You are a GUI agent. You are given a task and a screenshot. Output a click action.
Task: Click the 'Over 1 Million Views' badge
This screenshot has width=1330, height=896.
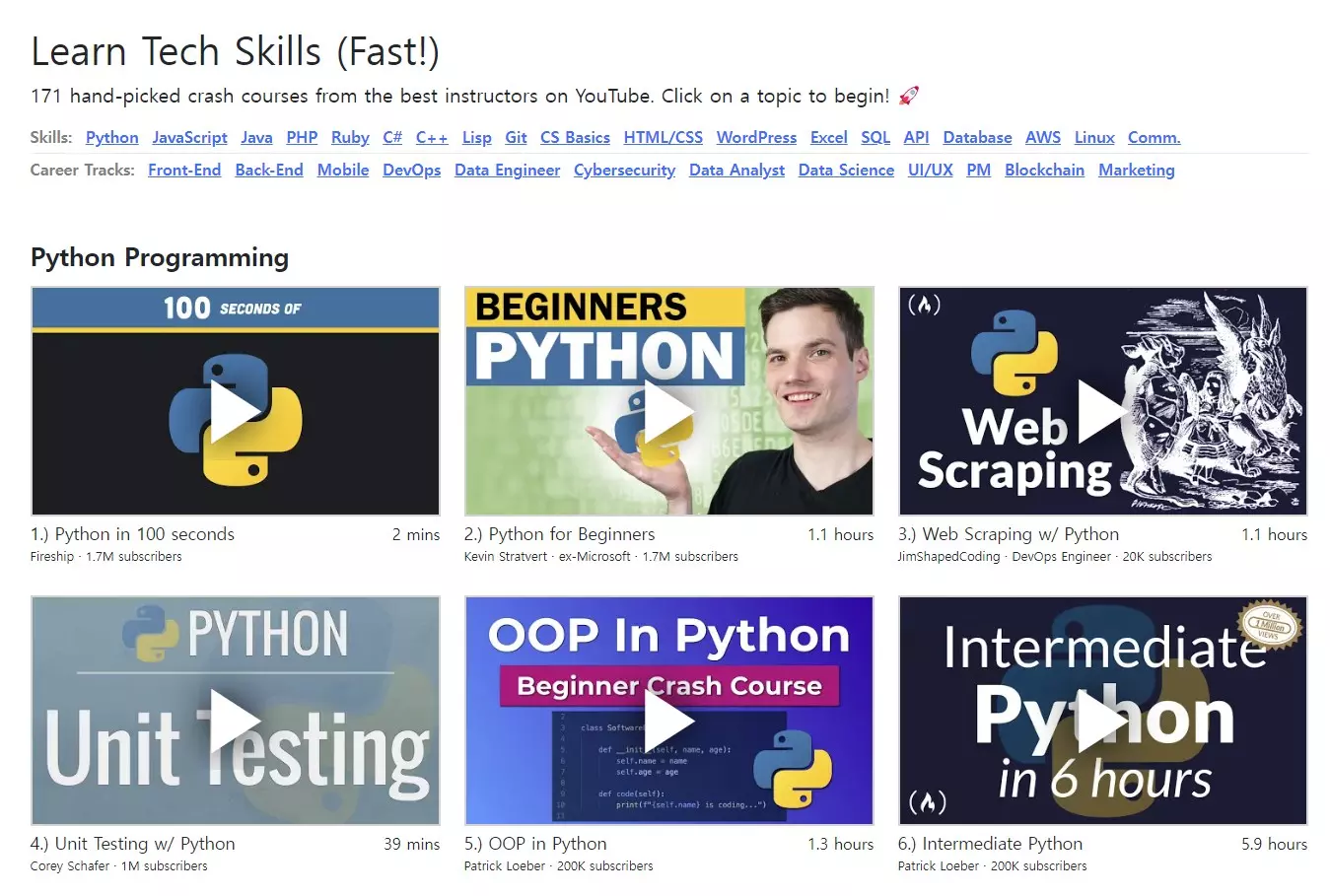pos(1270,626)
